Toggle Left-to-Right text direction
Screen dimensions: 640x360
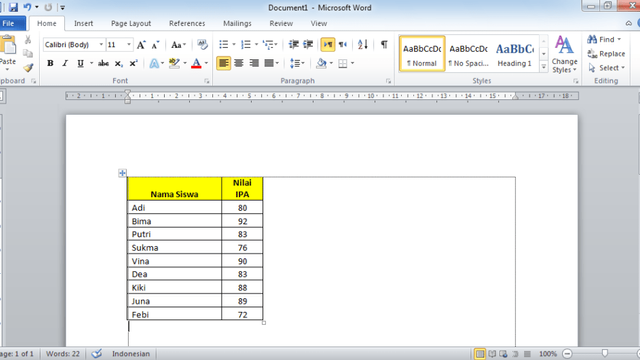[328, 44]
